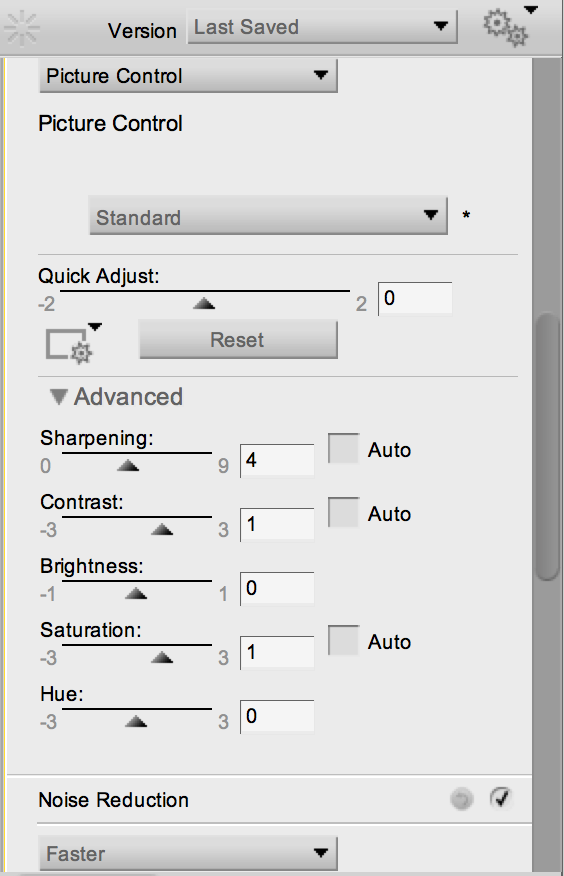This screenshot has width=564, height=876.
Task: Open the Picture Control dropdown at top
Action: [x=188, y=76]
